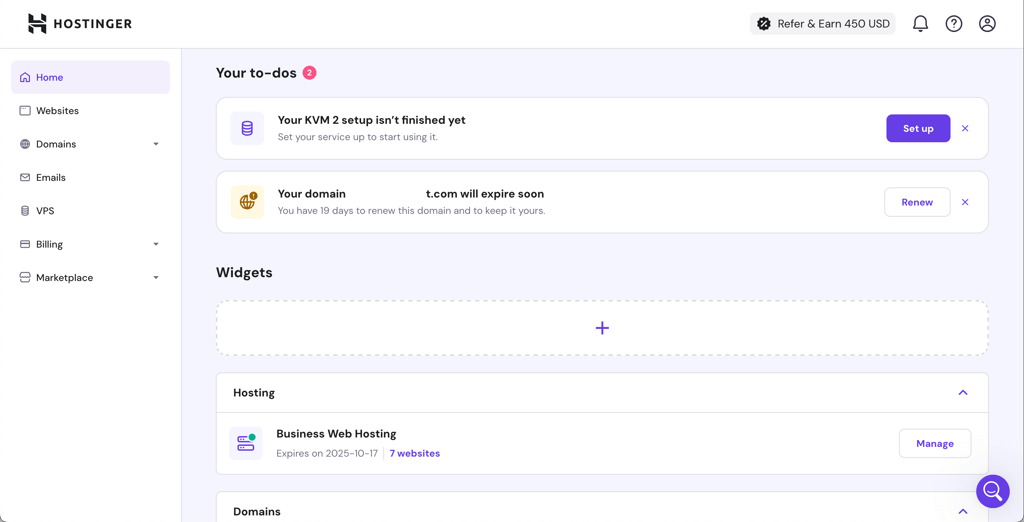The width and height of the screenshot is (1024, 522).
Task: Open the search chat bubble button
Action: pos(993,491)
